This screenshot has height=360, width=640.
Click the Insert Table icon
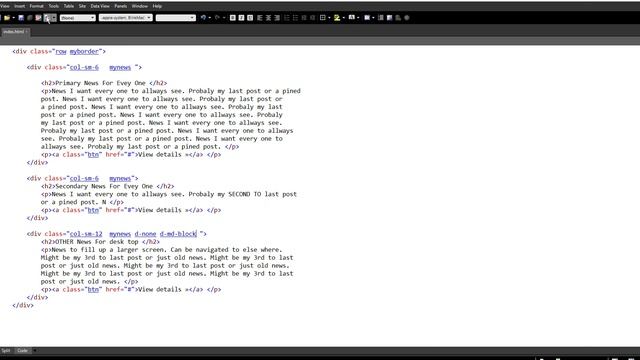coord(367,18)
